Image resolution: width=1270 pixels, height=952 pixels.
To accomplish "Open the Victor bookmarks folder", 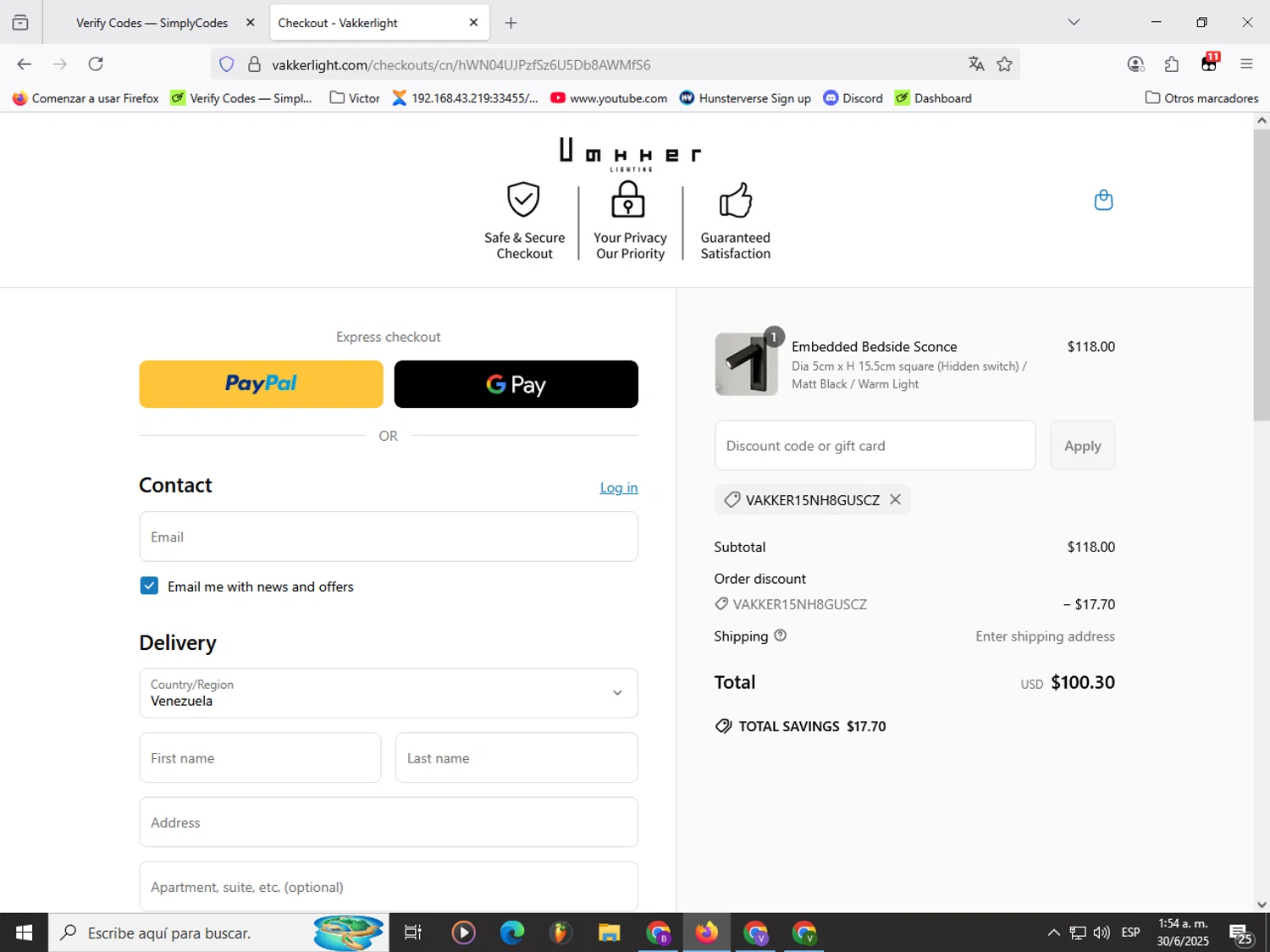I will (355, 98).
